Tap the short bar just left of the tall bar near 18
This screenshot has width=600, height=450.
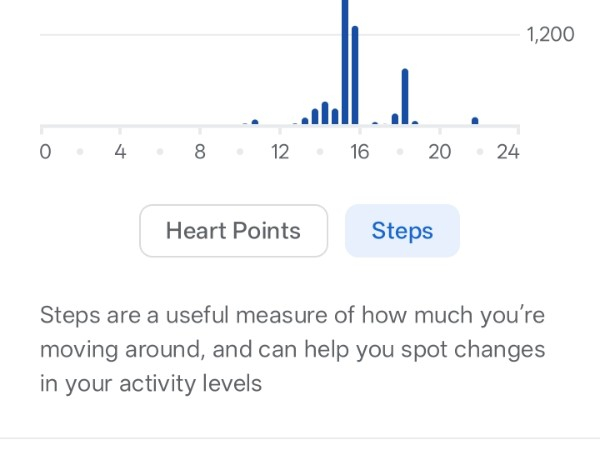click(395, 119)
